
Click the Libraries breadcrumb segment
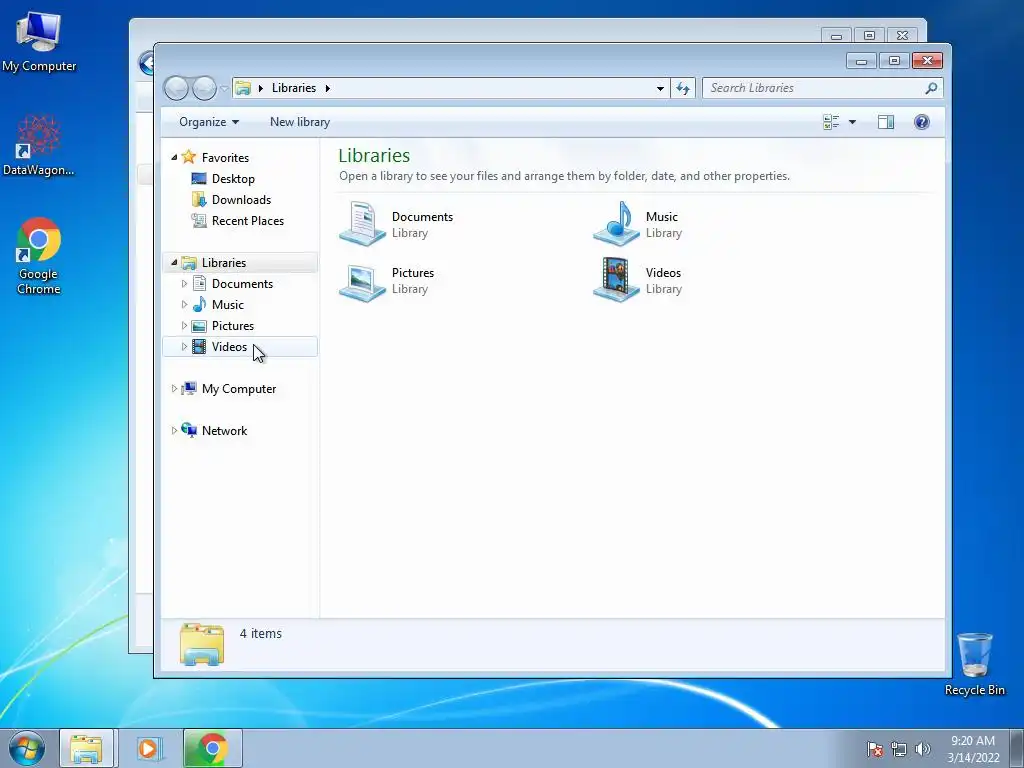point(294,88)
